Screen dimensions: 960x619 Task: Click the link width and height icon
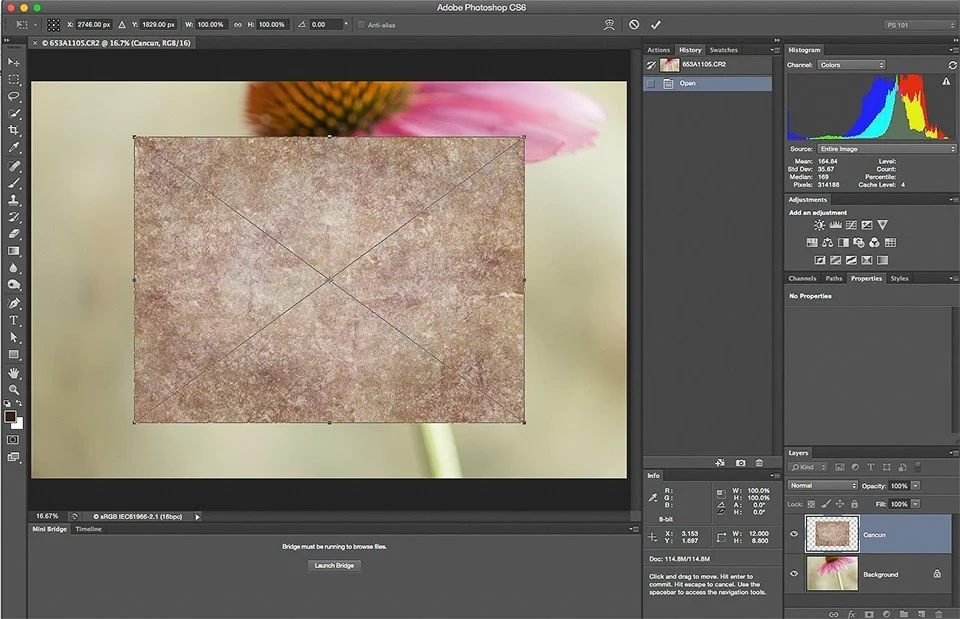(238, 24)
